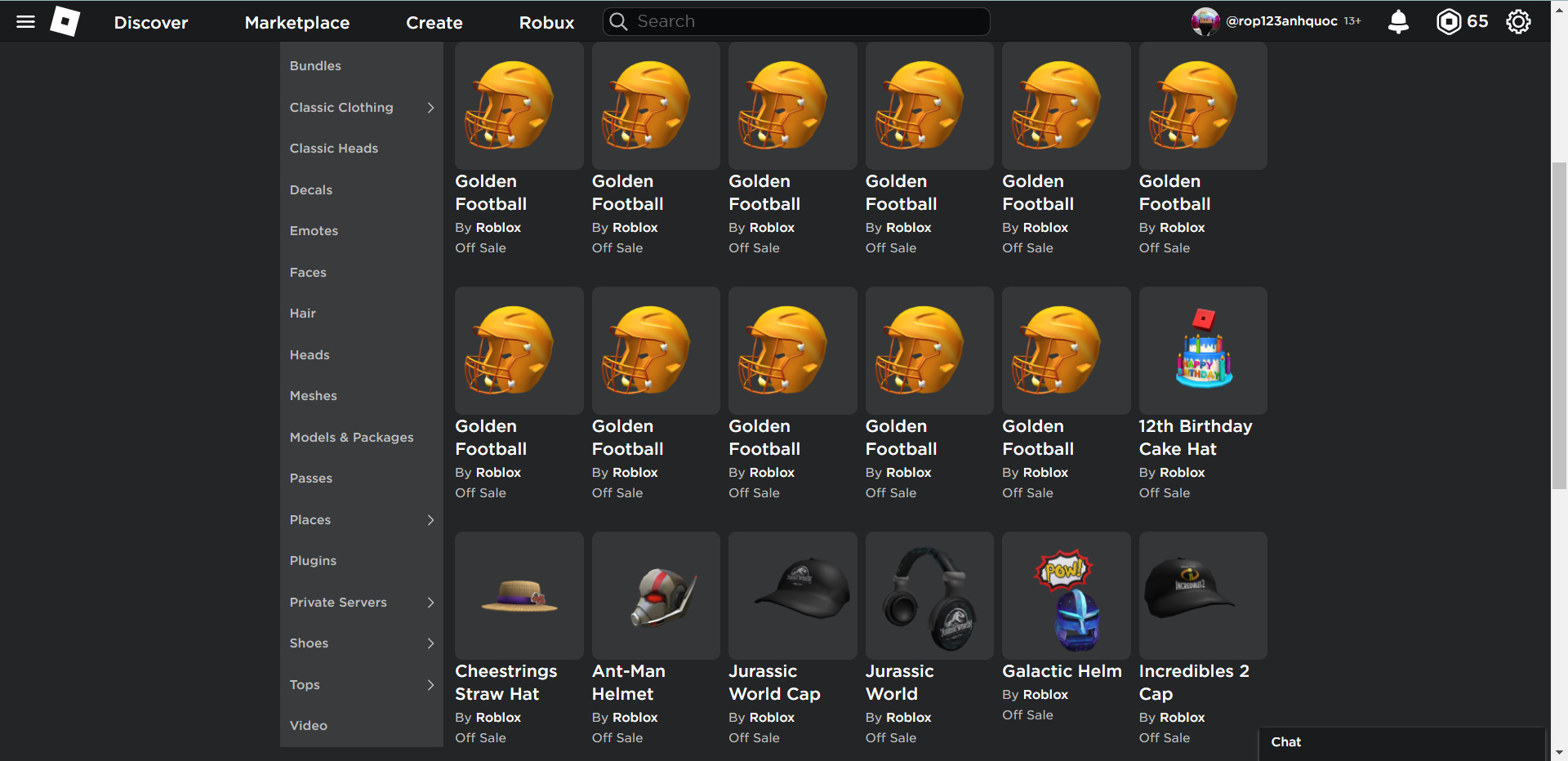Open Roblox creator link under Galactic Helm
Screen dimensions: 1568x761
point(1045,695)
